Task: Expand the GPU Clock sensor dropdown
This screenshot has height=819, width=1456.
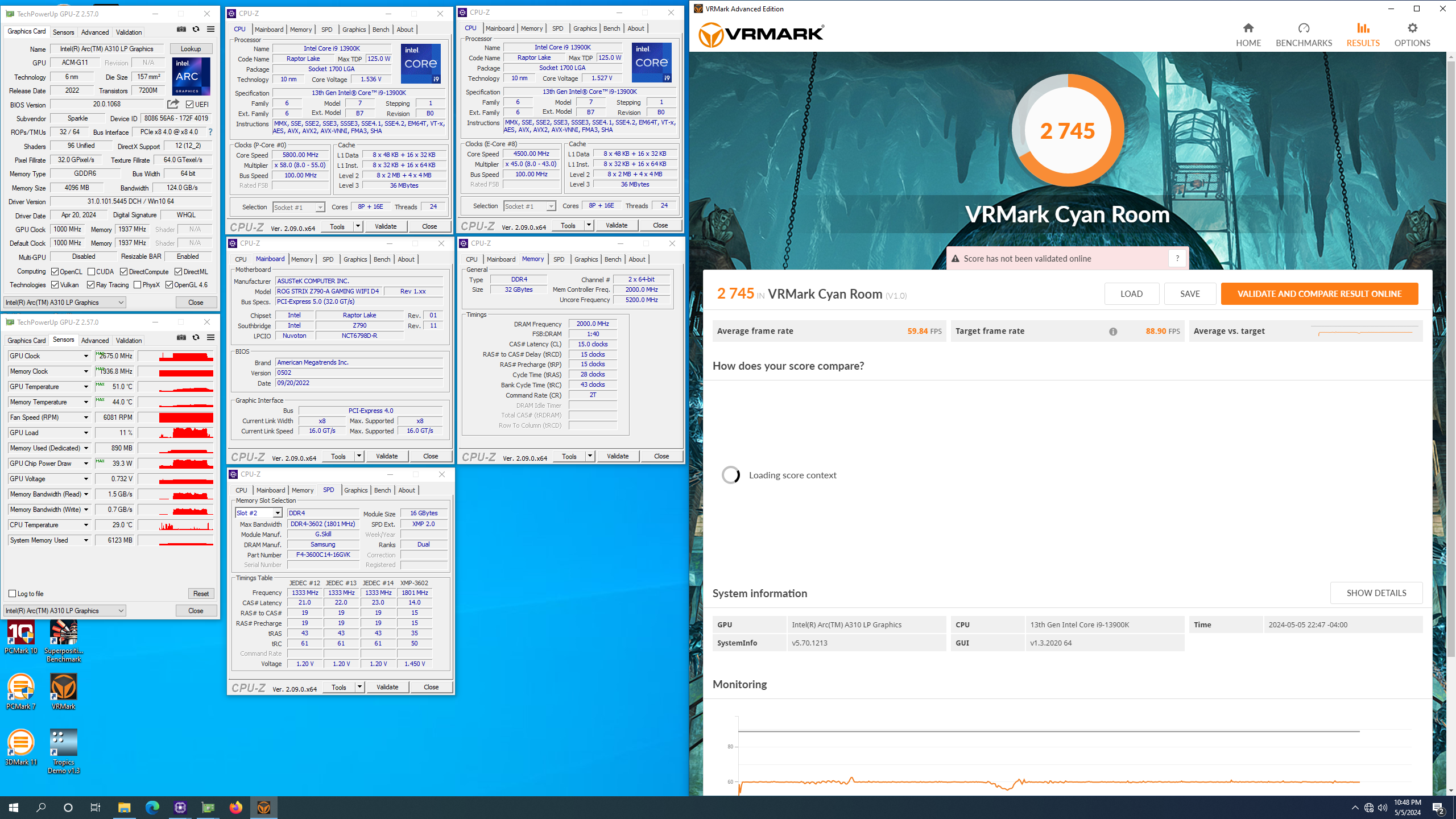Action: click(x=86, y=356)
